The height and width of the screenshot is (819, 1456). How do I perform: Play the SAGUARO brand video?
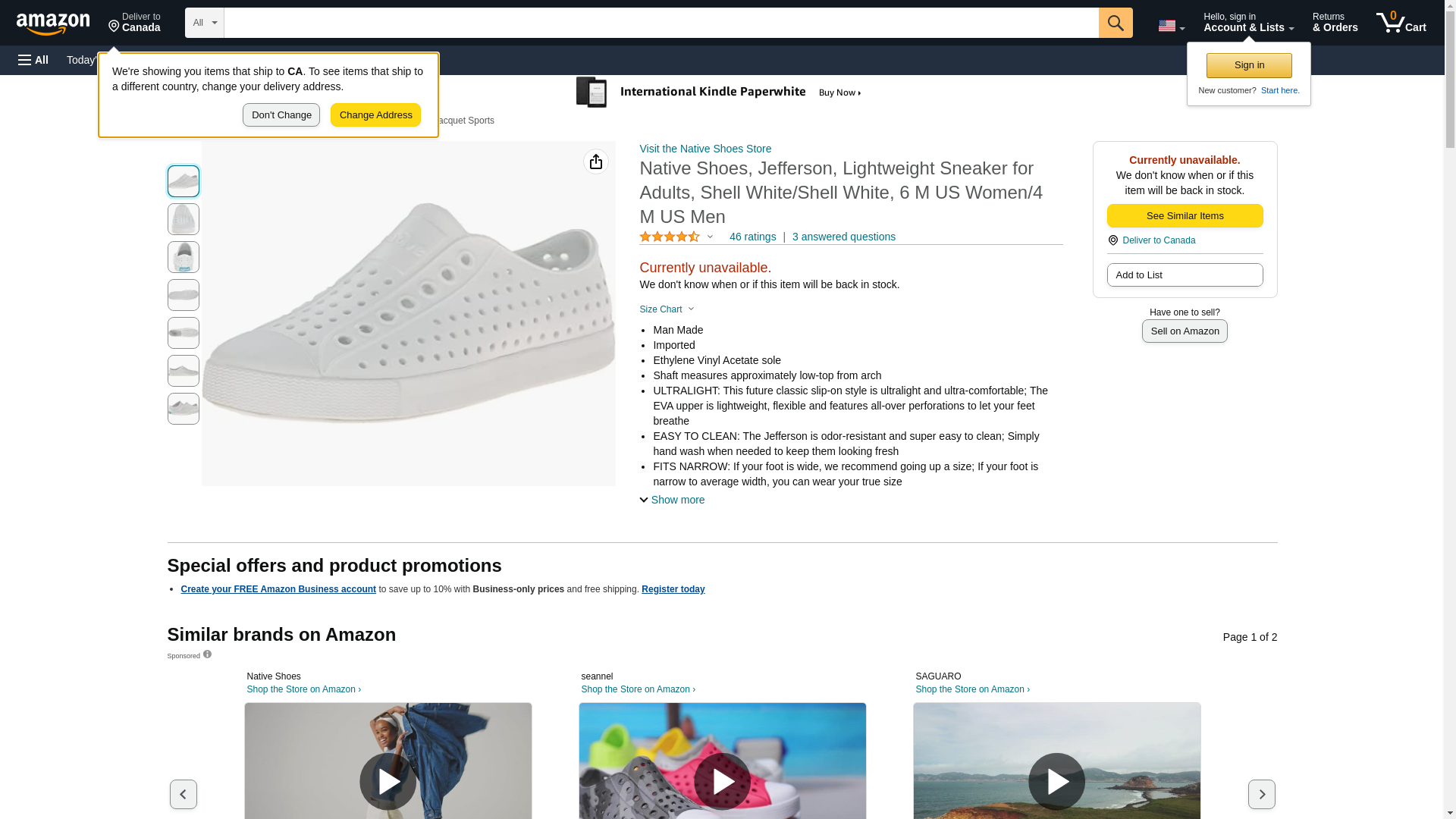pos(1056,781)
